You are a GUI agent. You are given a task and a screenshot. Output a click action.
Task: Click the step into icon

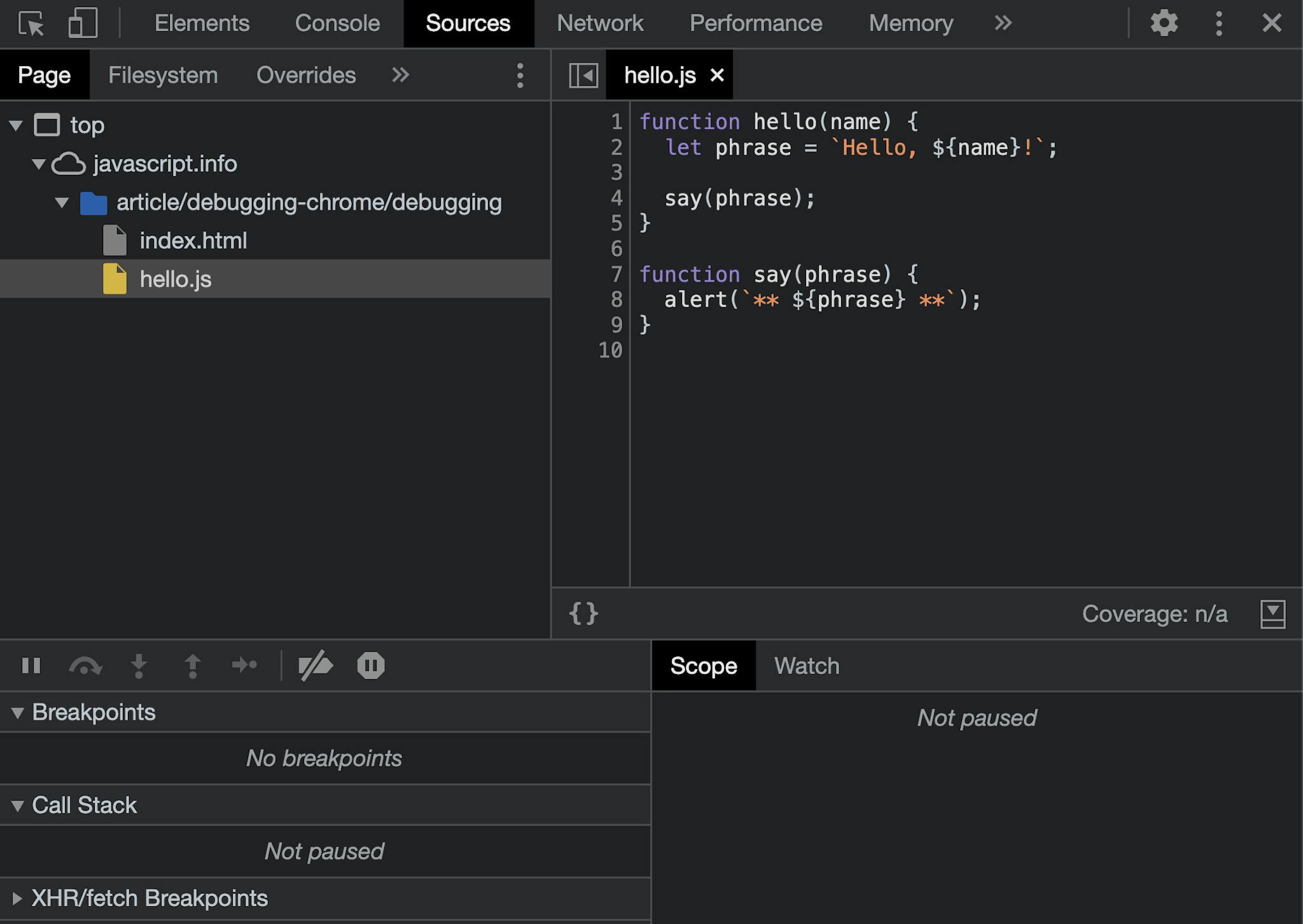139,666
